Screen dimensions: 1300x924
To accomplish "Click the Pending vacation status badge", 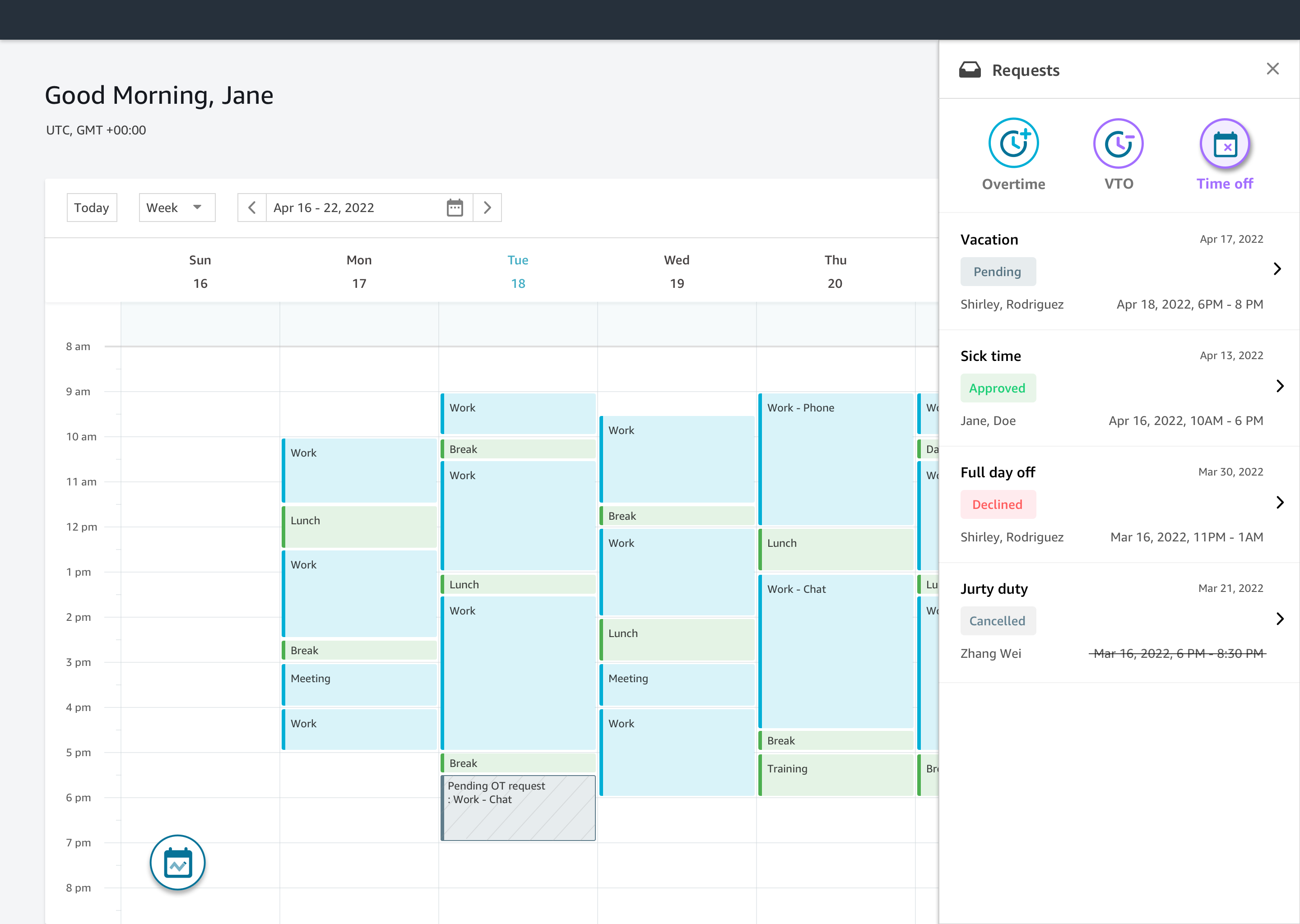I will [998, 271].
